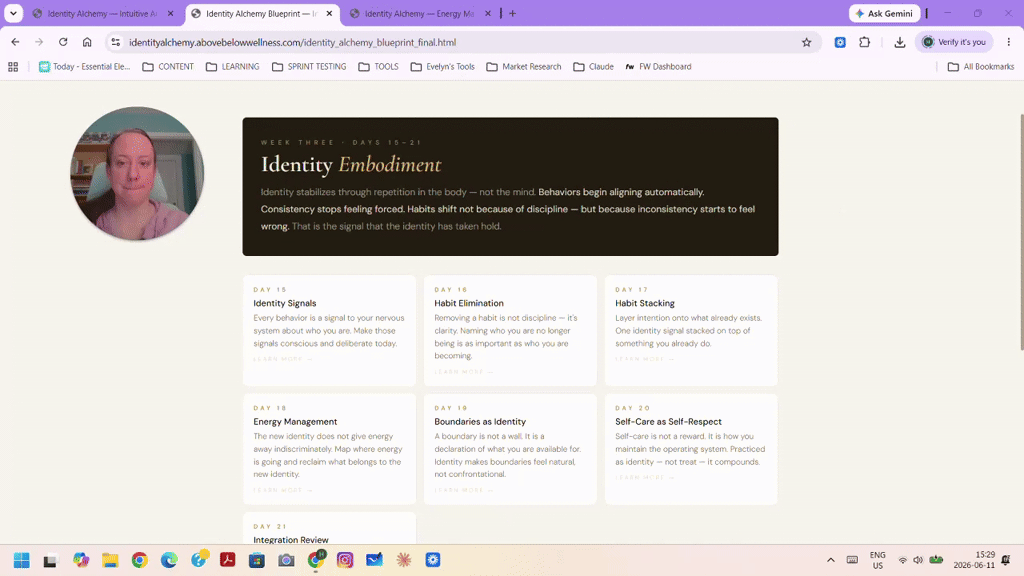This screenshot has height=576, width=1024.
Task: Open the FW Dashboard bookmark
Action: 658,67
